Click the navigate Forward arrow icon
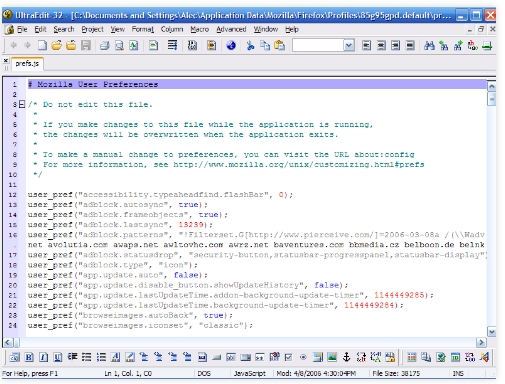 [27, 45]
